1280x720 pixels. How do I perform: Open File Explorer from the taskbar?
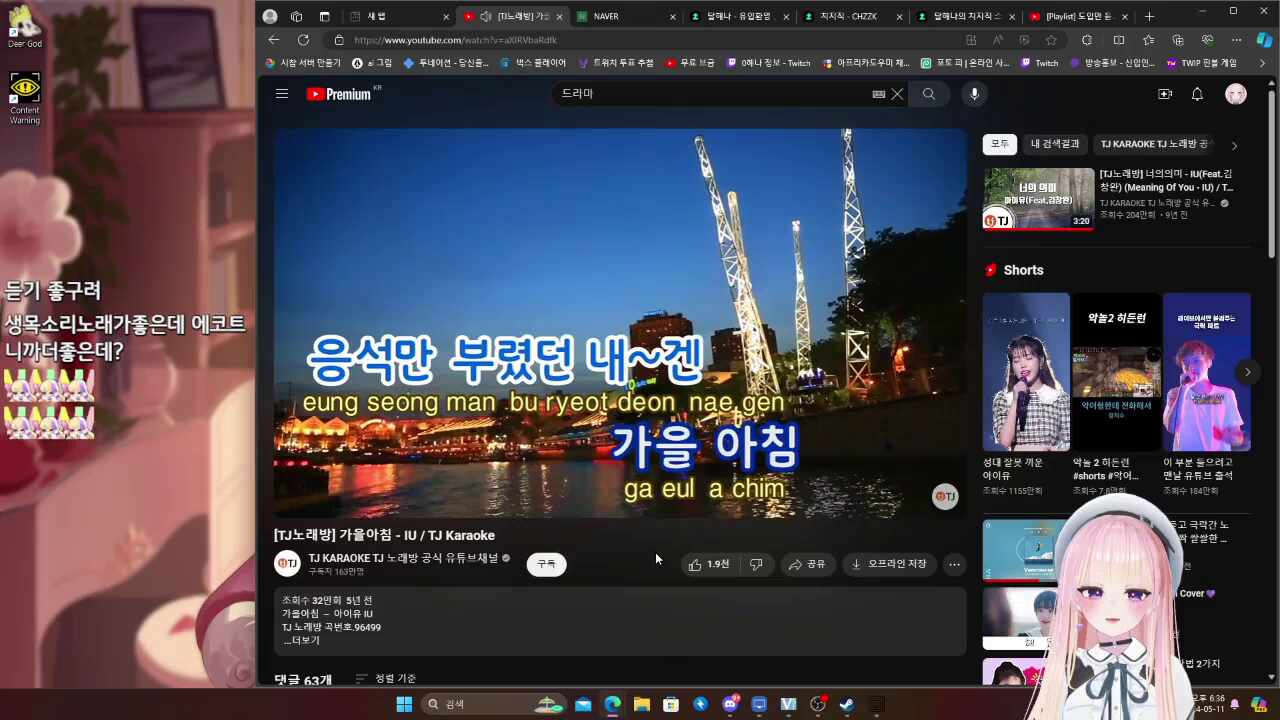click(642, 704)
